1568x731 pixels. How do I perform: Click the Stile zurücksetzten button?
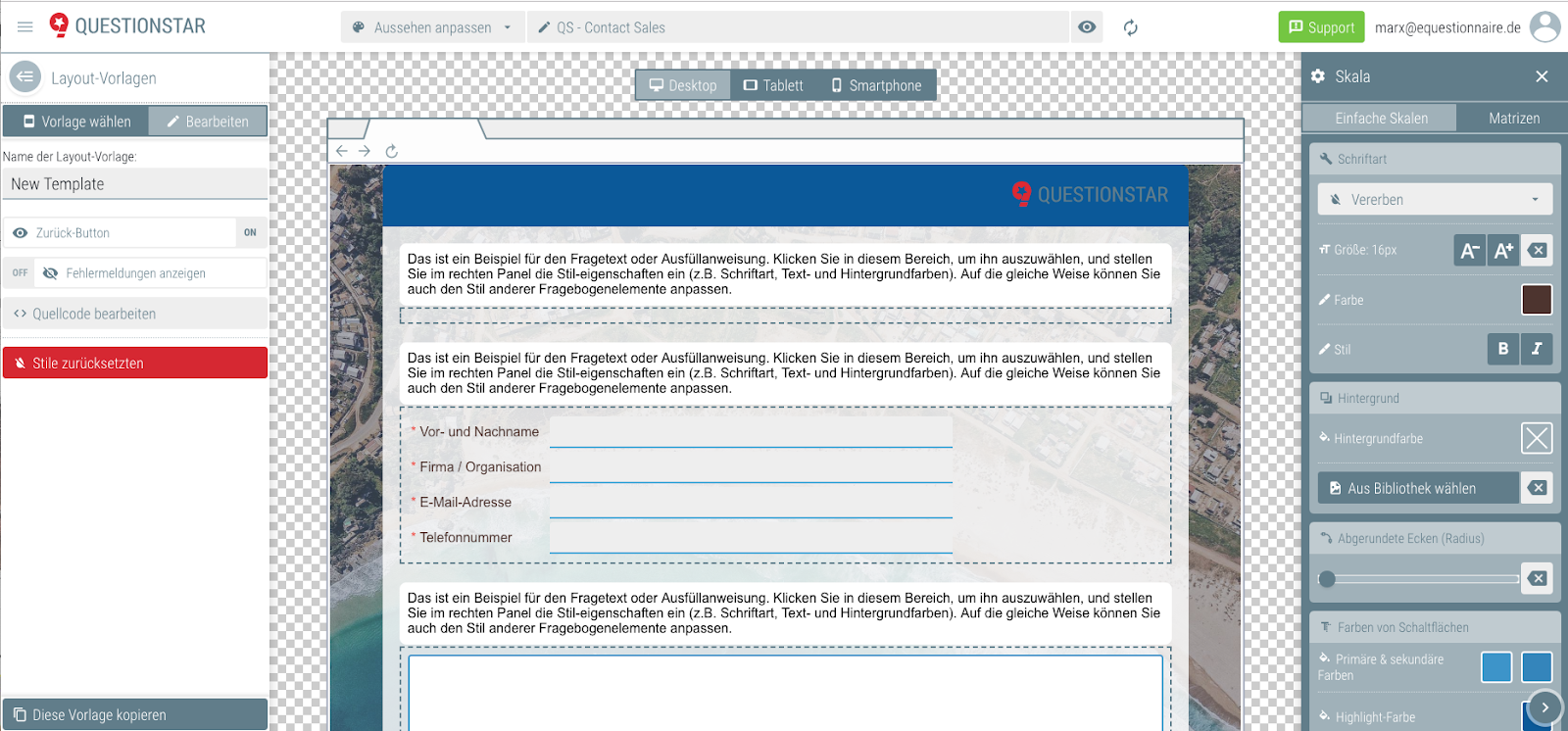(135, 363)
